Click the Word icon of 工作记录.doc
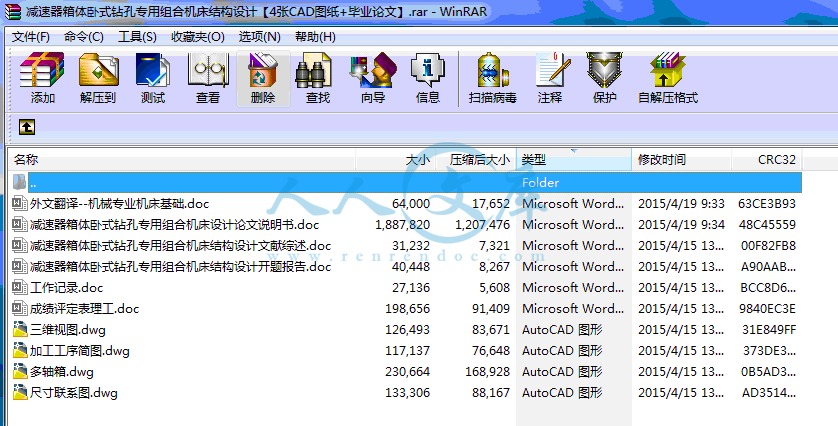Viewport: 838px width, 426px height. click(20, 287)
